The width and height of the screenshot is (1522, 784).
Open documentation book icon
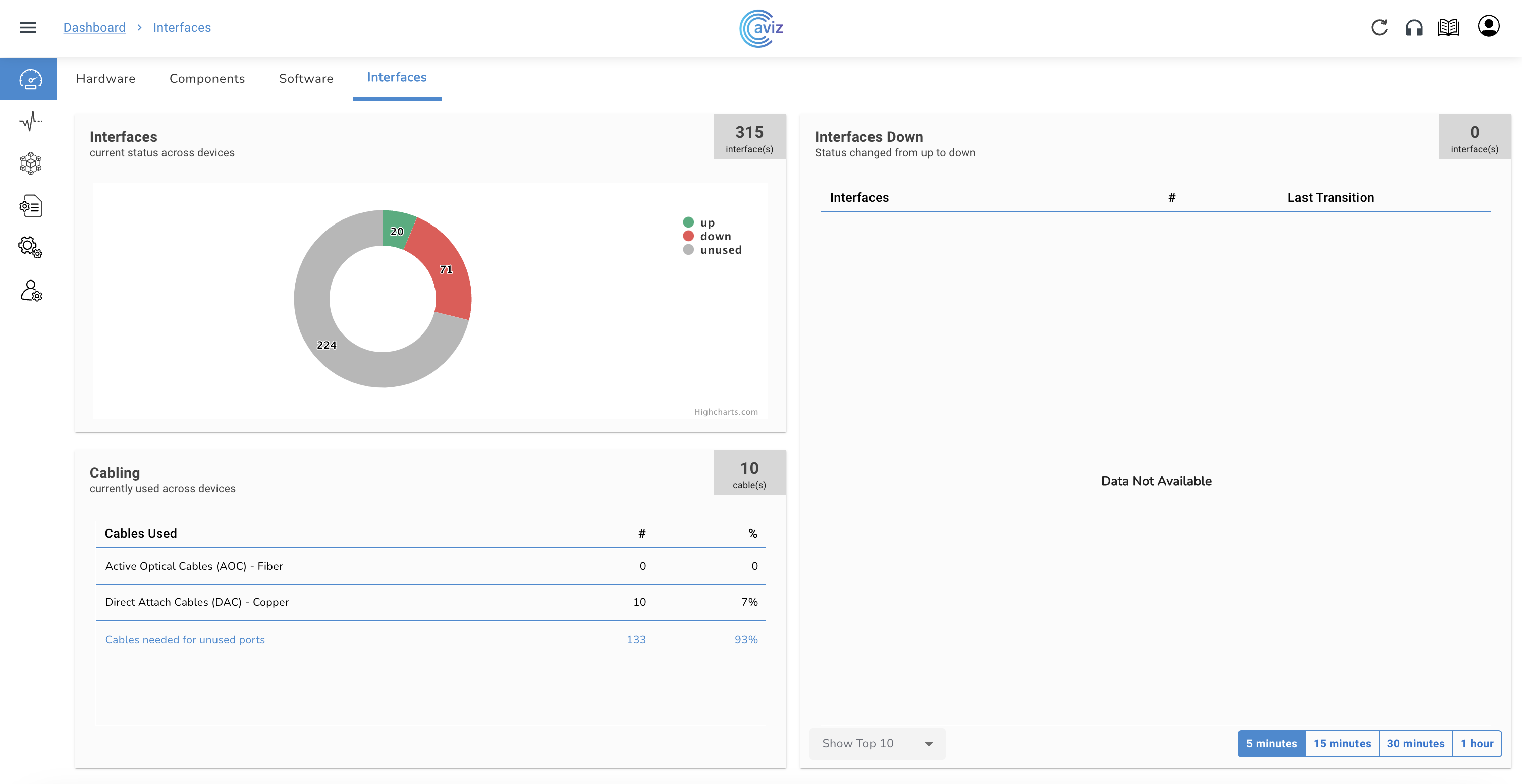click(x=1448, y=28)
